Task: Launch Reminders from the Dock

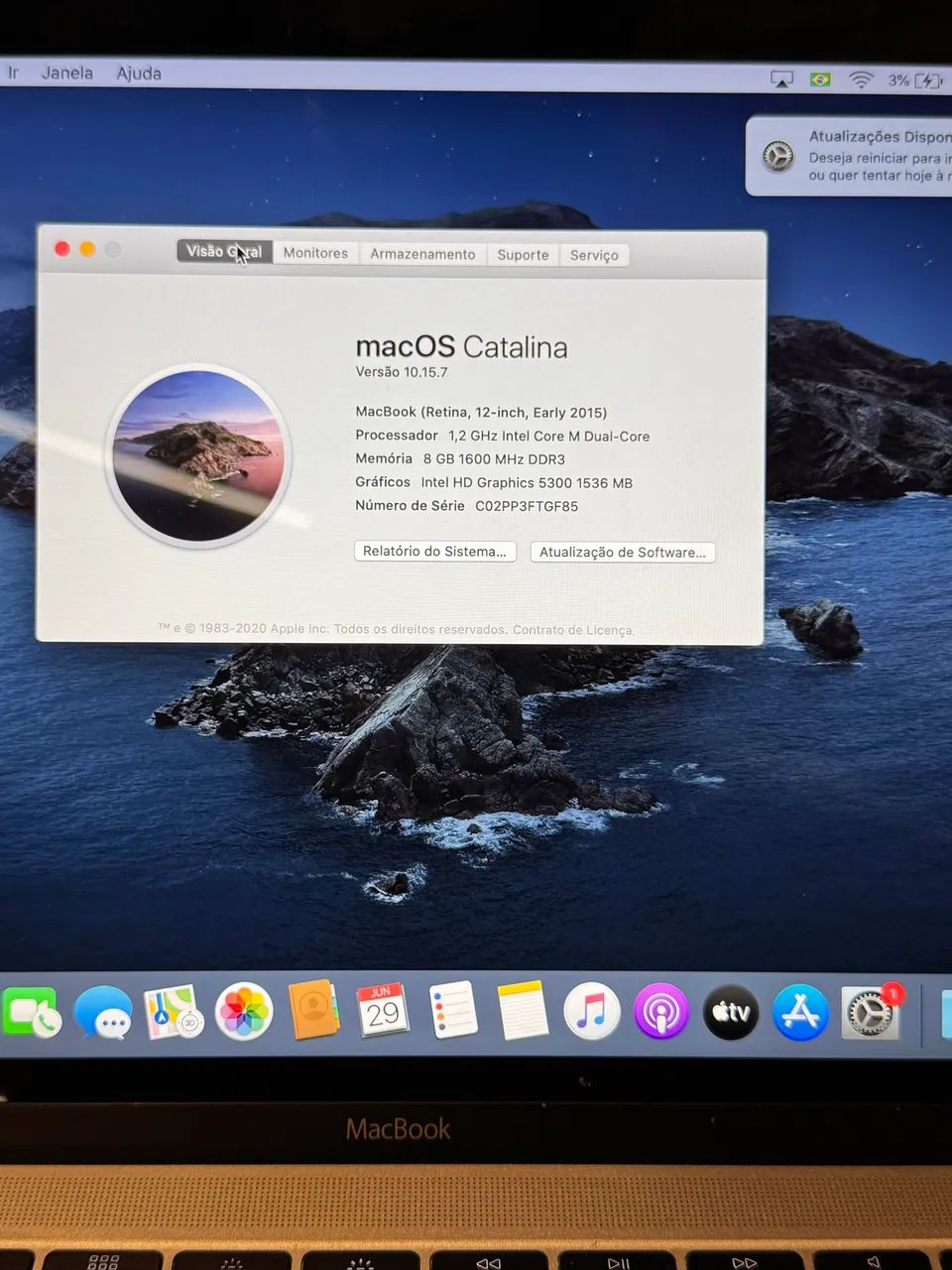Action: pyautogui.click(x=453, y=1011)
